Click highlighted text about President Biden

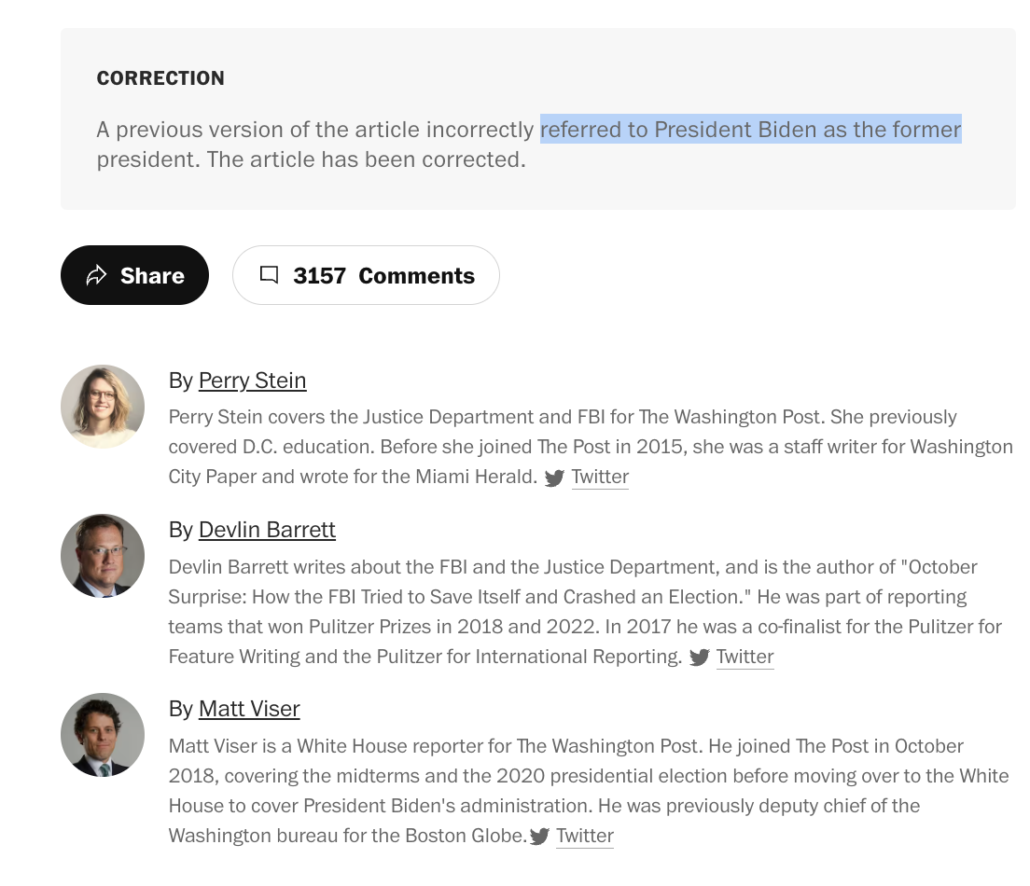[x=751, y=129]
